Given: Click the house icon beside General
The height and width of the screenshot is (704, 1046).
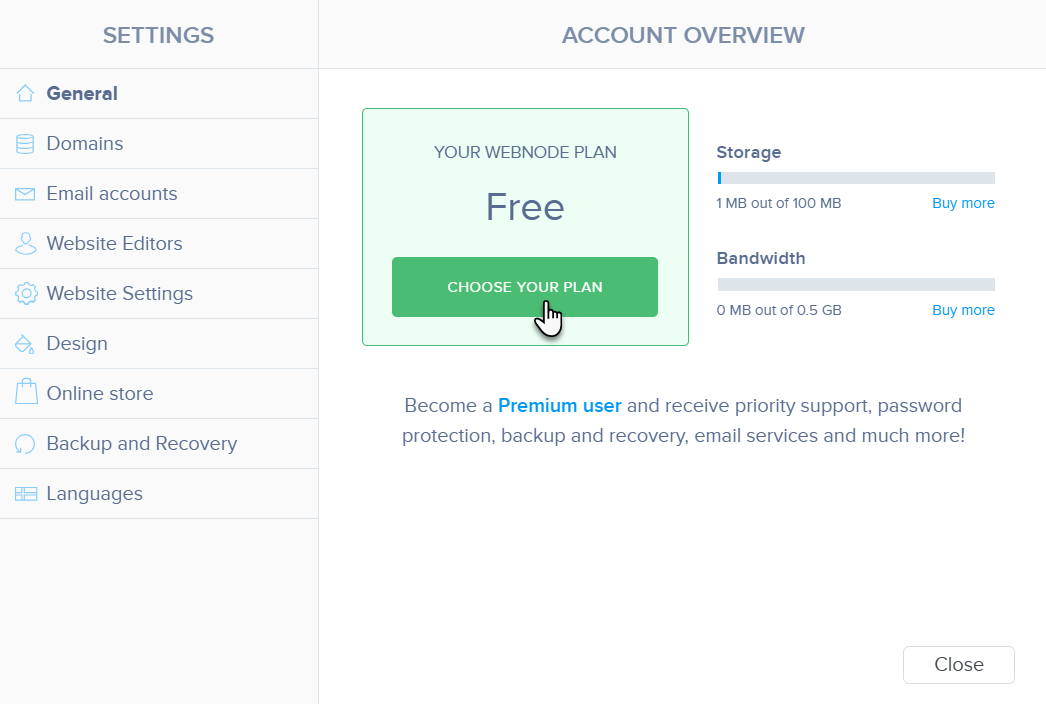Looking at the screenshot, I should (25, 93).
